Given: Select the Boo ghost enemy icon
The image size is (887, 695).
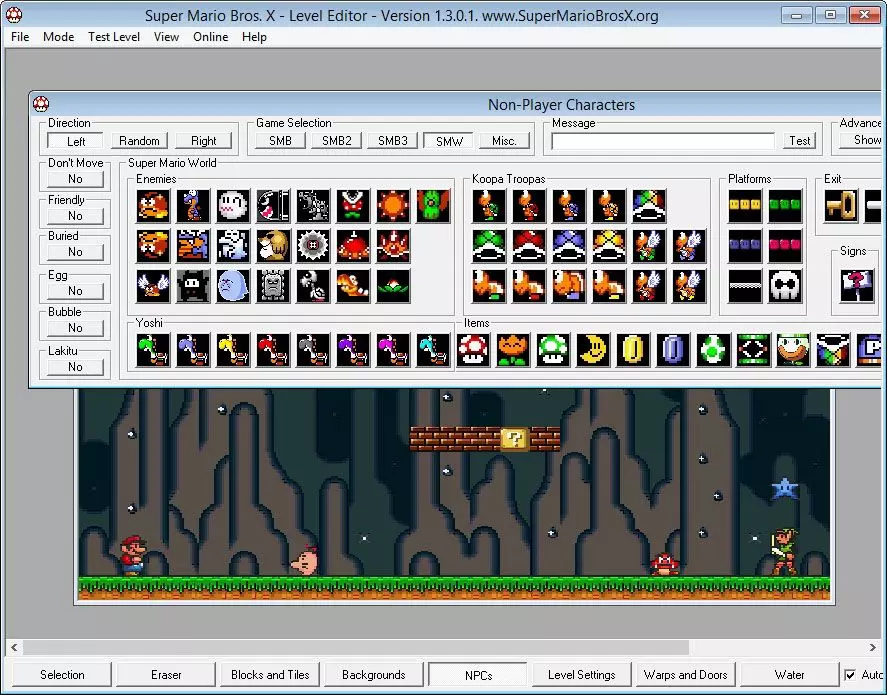Looking at the screenshot, I should pyautogui.click(x=233, y=205).
